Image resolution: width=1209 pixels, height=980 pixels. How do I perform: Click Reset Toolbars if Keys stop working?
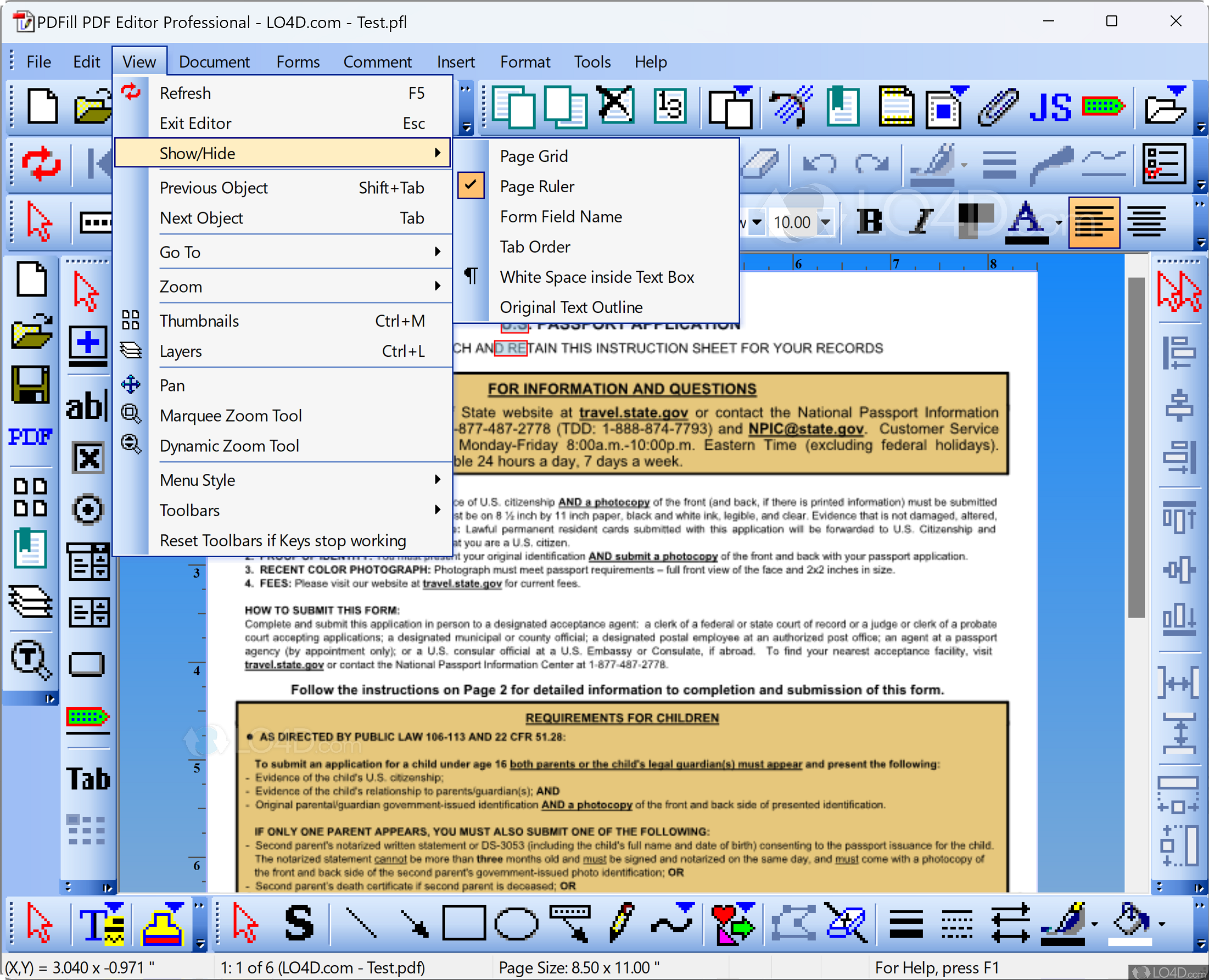click(x=283, y=541)
